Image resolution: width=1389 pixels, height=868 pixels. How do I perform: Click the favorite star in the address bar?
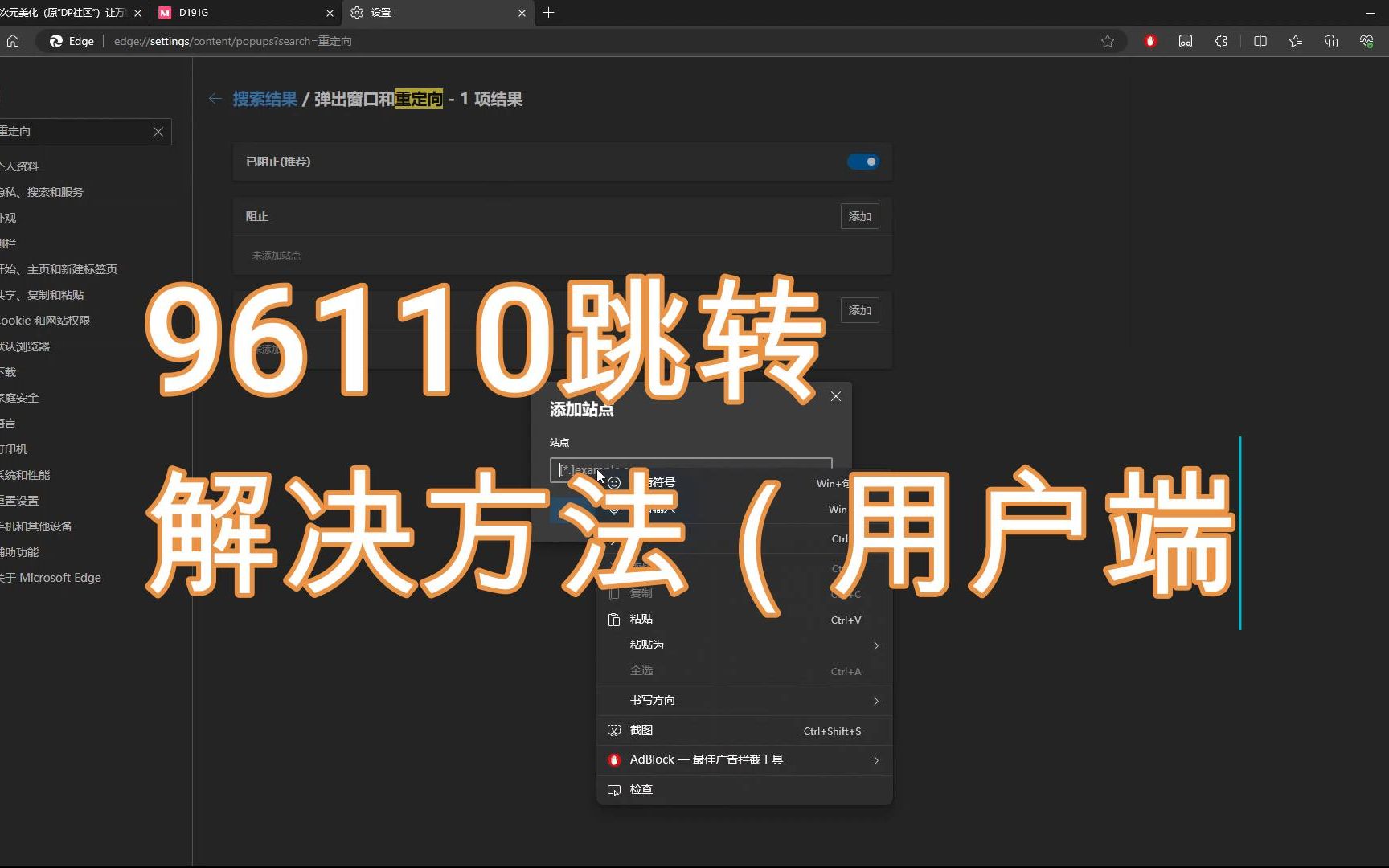[1108, 41]
